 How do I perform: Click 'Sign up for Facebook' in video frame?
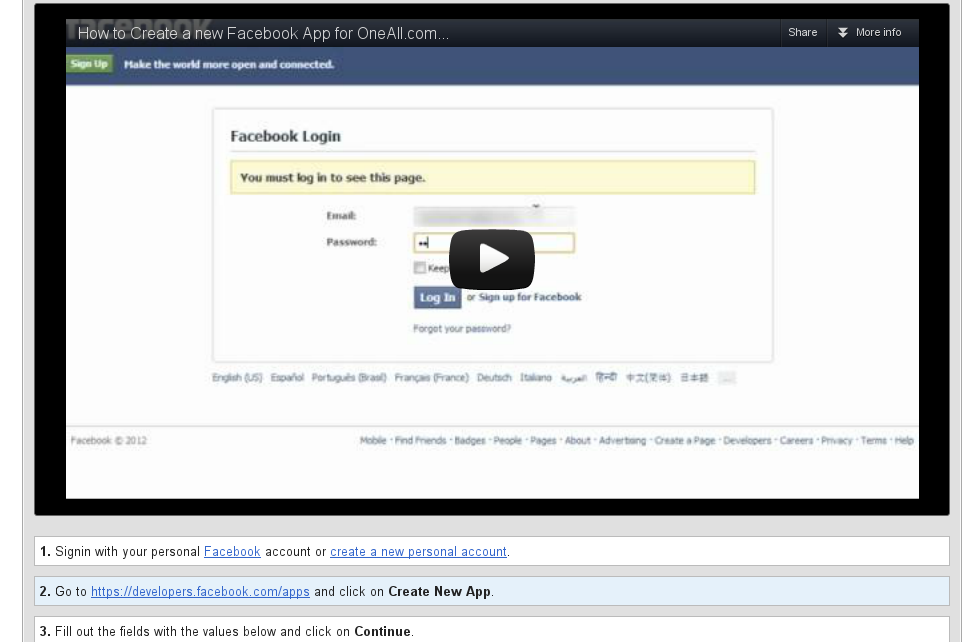(x=530, y=297)
